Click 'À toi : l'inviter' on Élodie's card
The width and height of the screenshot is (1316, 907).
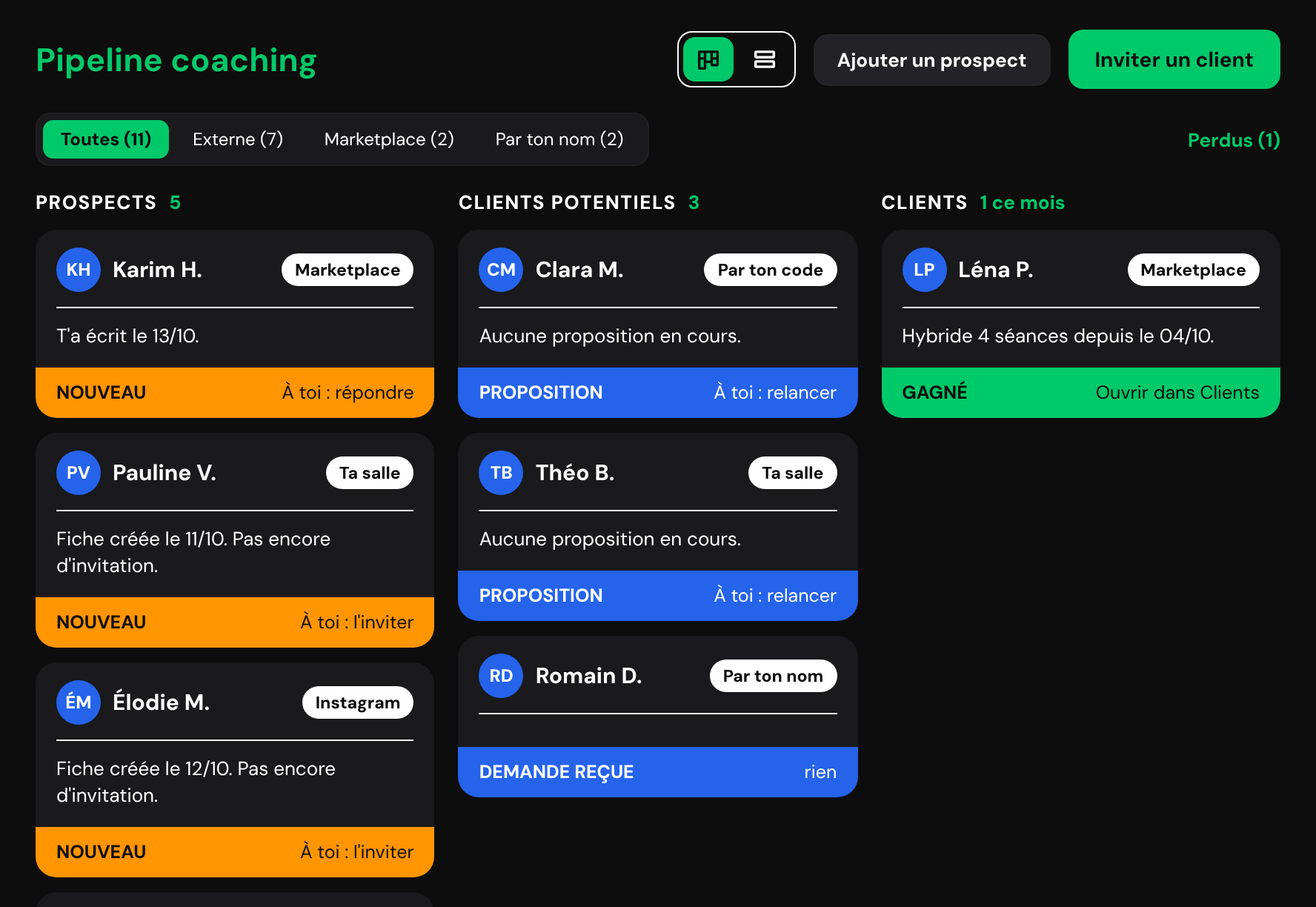coord(357,852)
